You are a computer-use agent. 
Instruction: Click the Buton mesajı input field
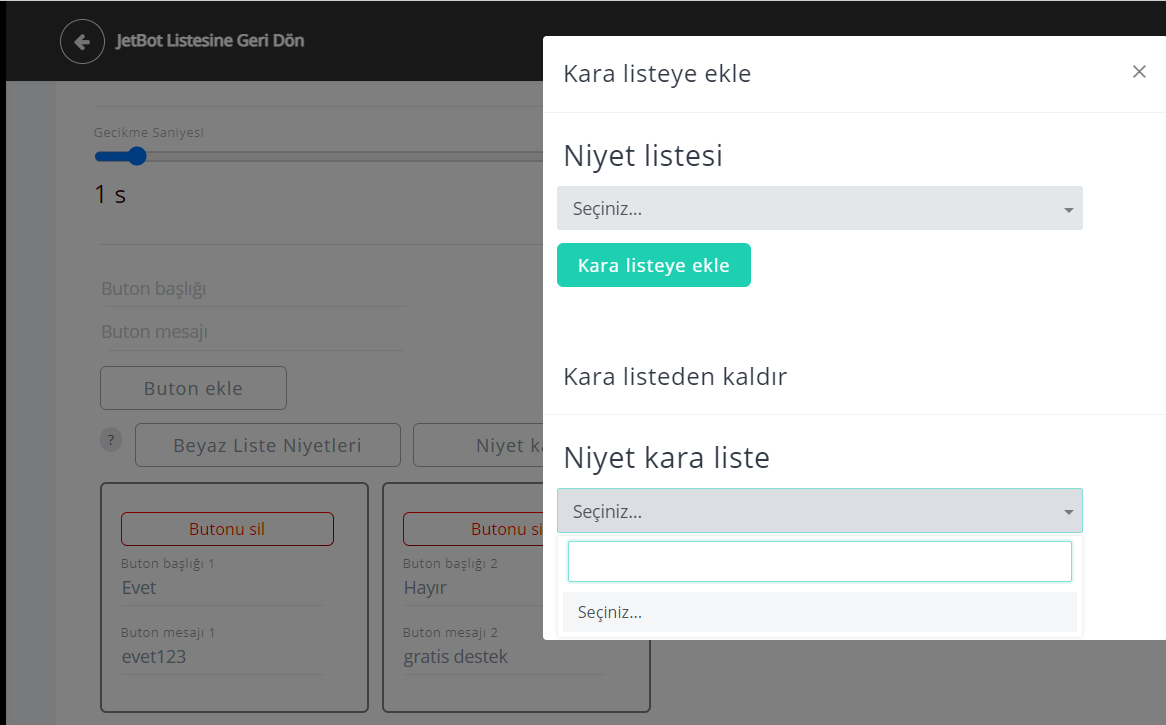[x=253, y=332]
